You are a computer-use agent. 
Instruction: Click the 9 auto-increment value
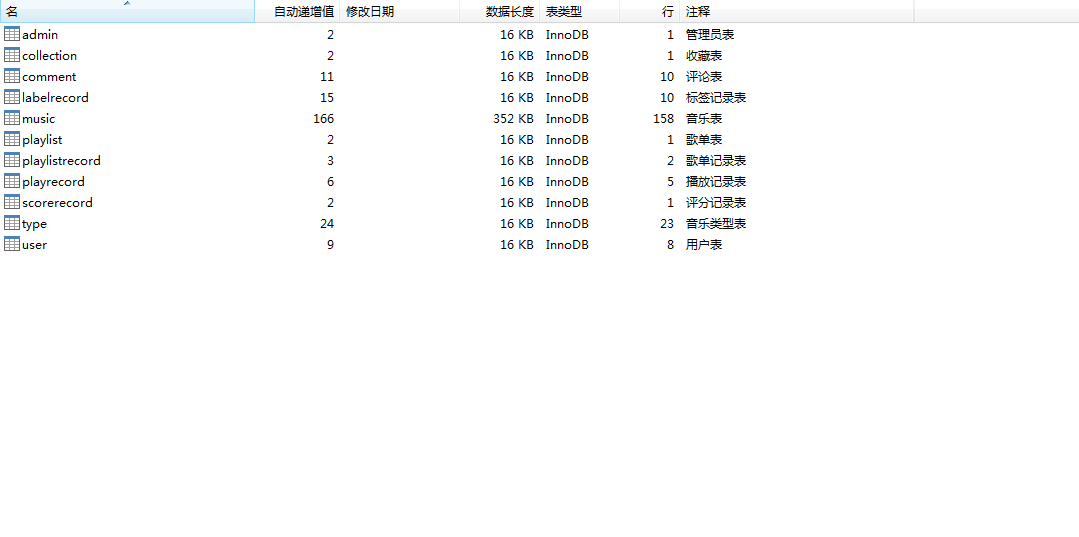(330, 244)
